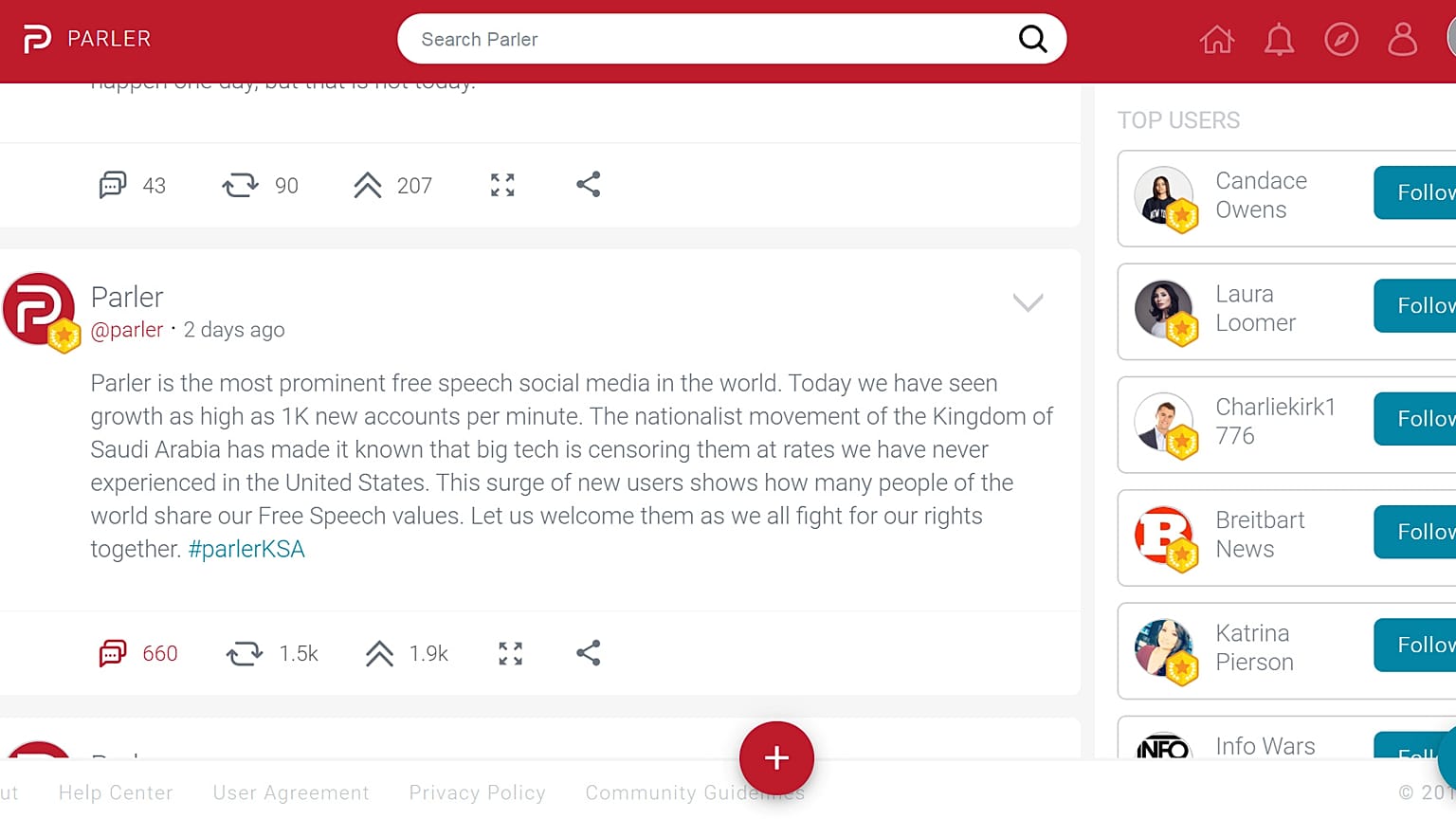Open Breitbart News logo avatar
This screenshot has width=1456, height=819.
tap(1165, 536)
